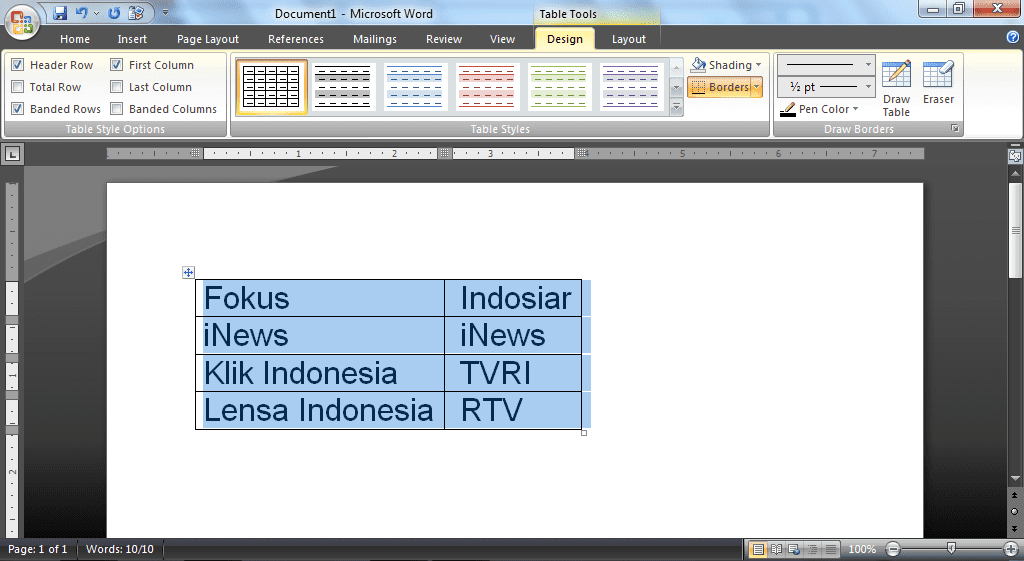Apply the black Light Shading table style
The width and height of the screenshot is (1024, 561).
[x=343, y=87]
